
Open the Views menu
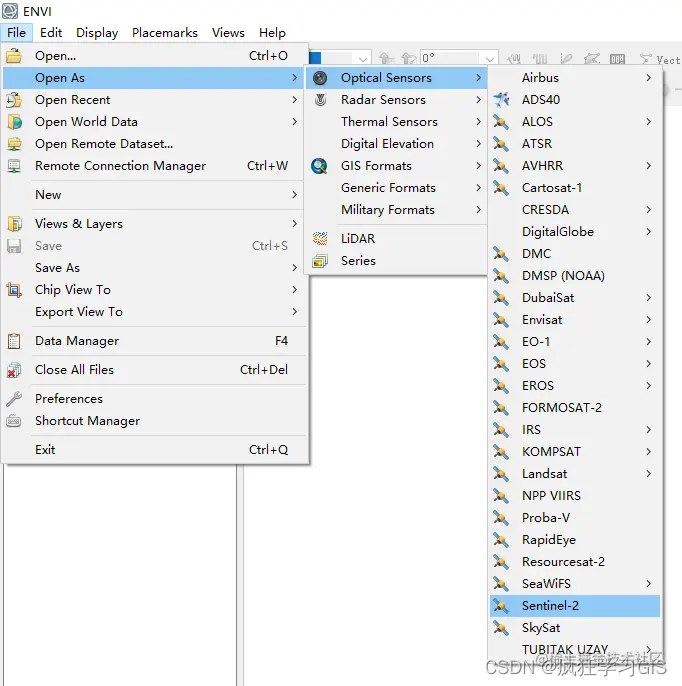pos(228,33)
